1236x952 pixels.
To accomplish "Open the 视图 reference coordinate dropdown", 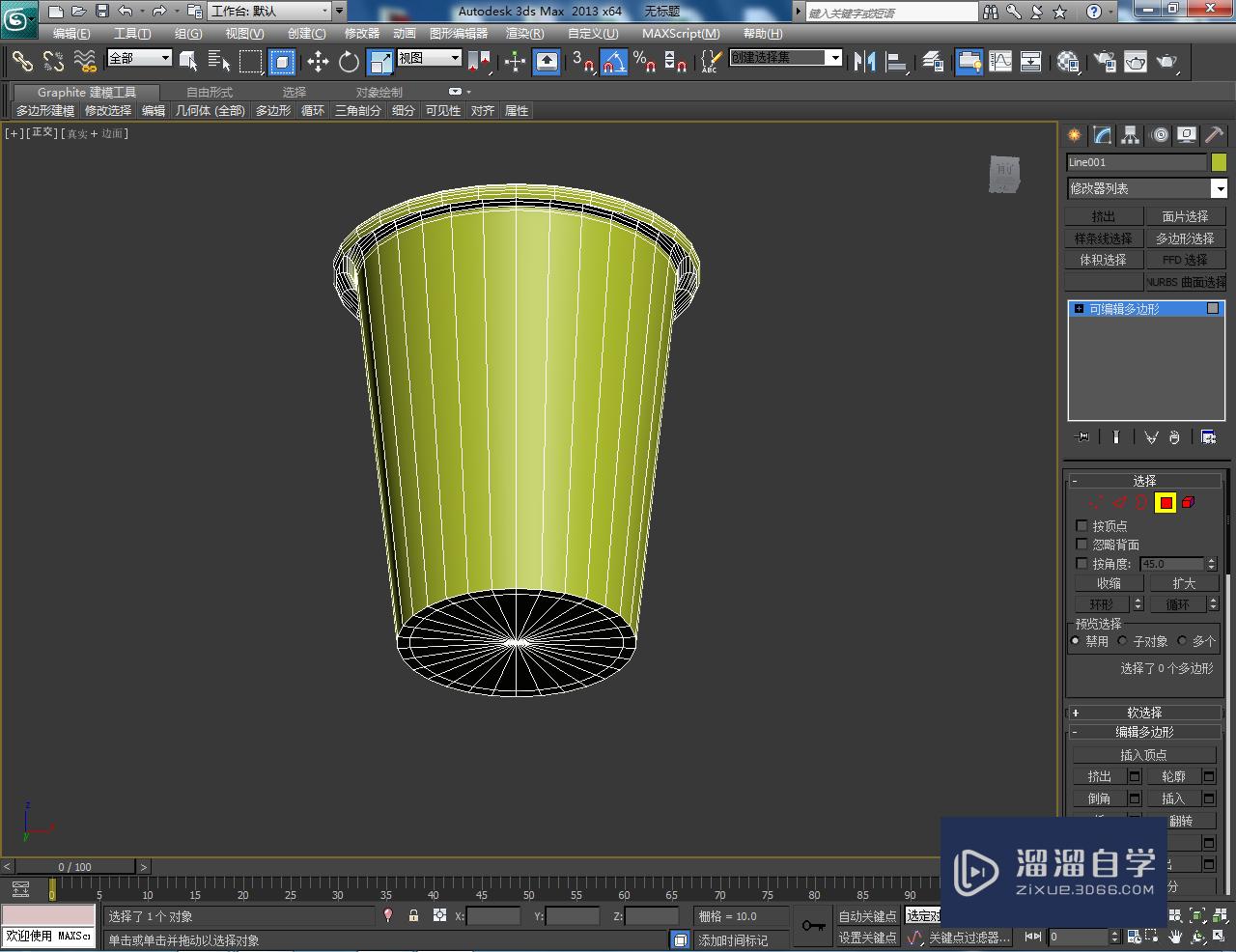I will tap(429, 58).
